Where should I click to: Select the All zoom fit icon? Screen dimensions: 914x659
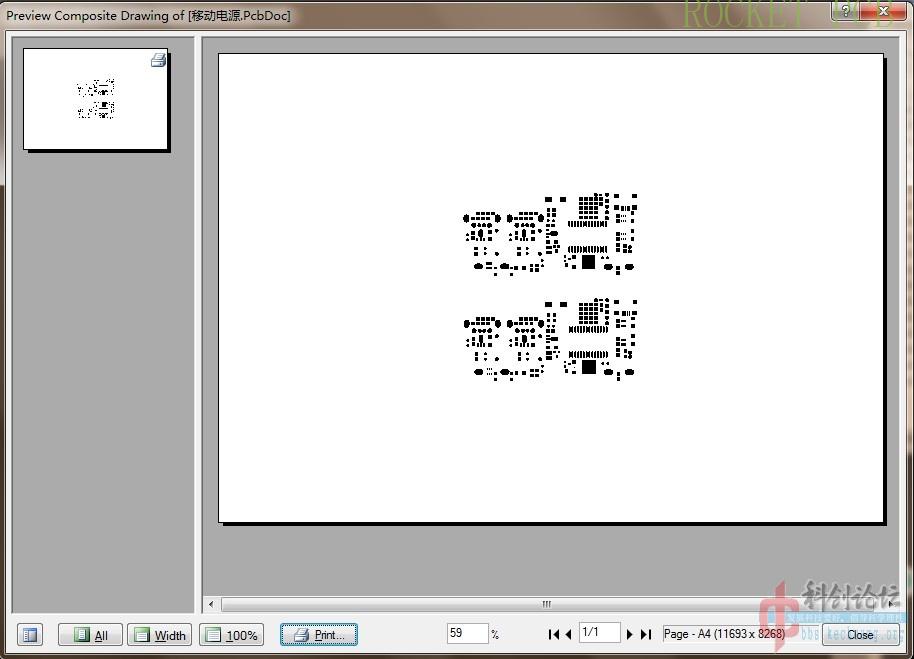point(90,634)
